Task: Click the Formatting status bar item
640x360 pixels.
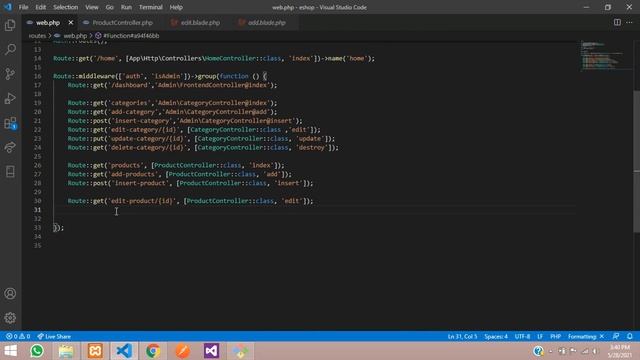Action: [585, 336]
